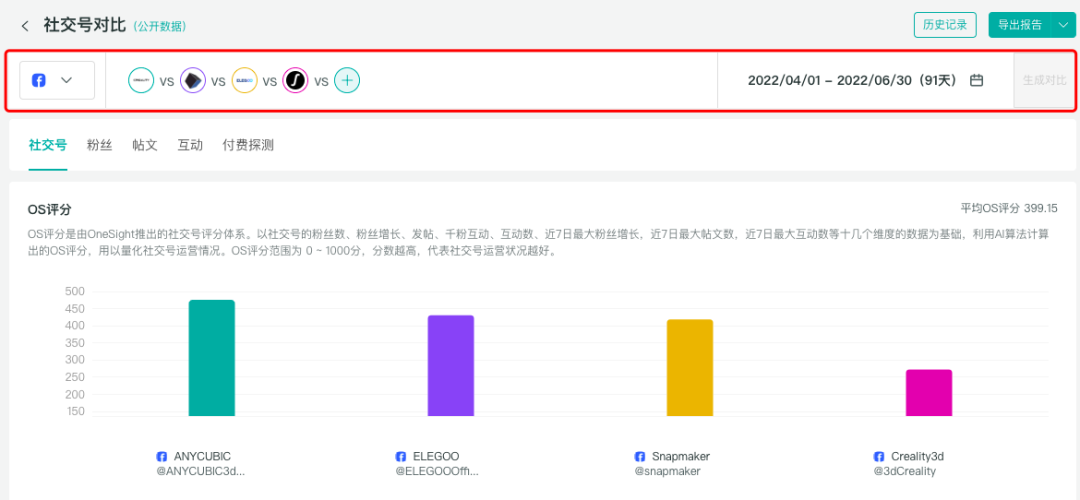Switch to the 帖文 tab
The image size is (1080, 500).
point(145,145)
